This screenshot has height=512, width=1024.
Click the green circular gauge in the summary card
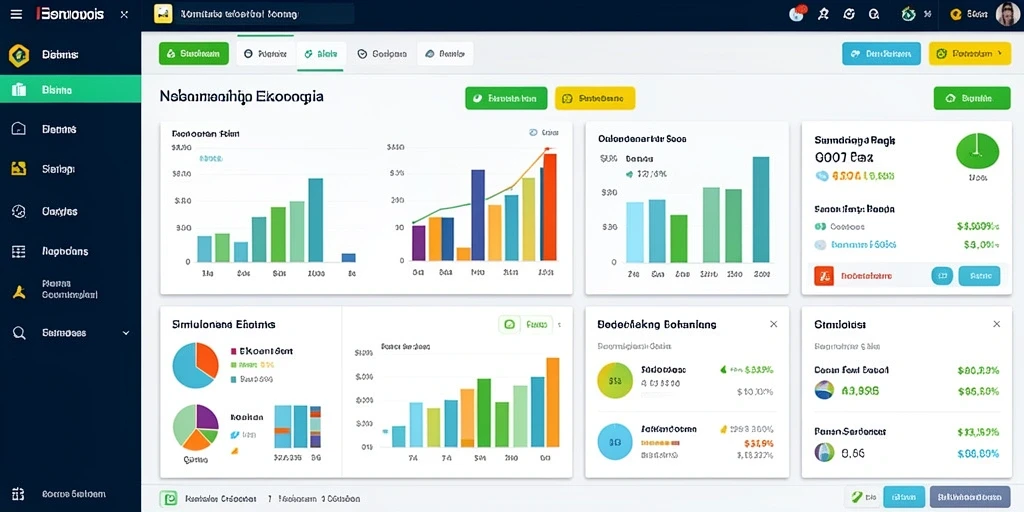977,152
